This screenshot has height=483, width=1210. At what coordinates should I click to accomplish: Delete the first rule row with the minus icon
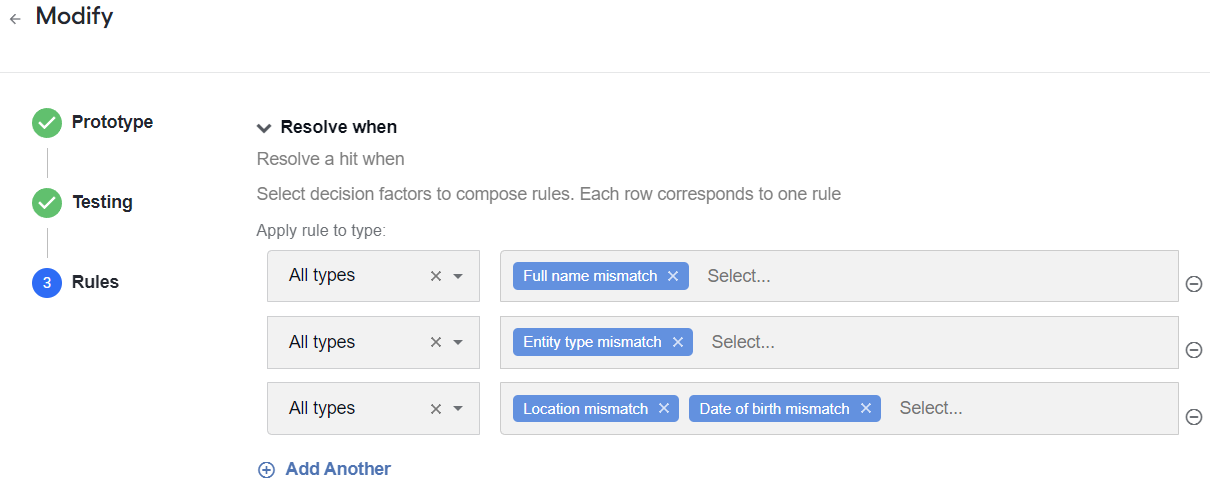[x=1193, y=284]
